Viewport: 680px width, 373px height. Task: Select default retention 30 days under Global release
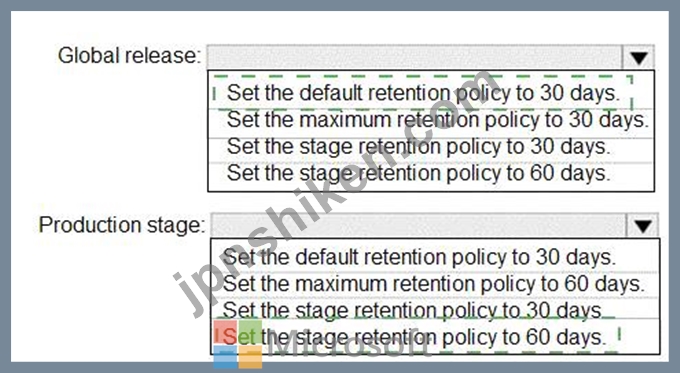click(423, 93)
